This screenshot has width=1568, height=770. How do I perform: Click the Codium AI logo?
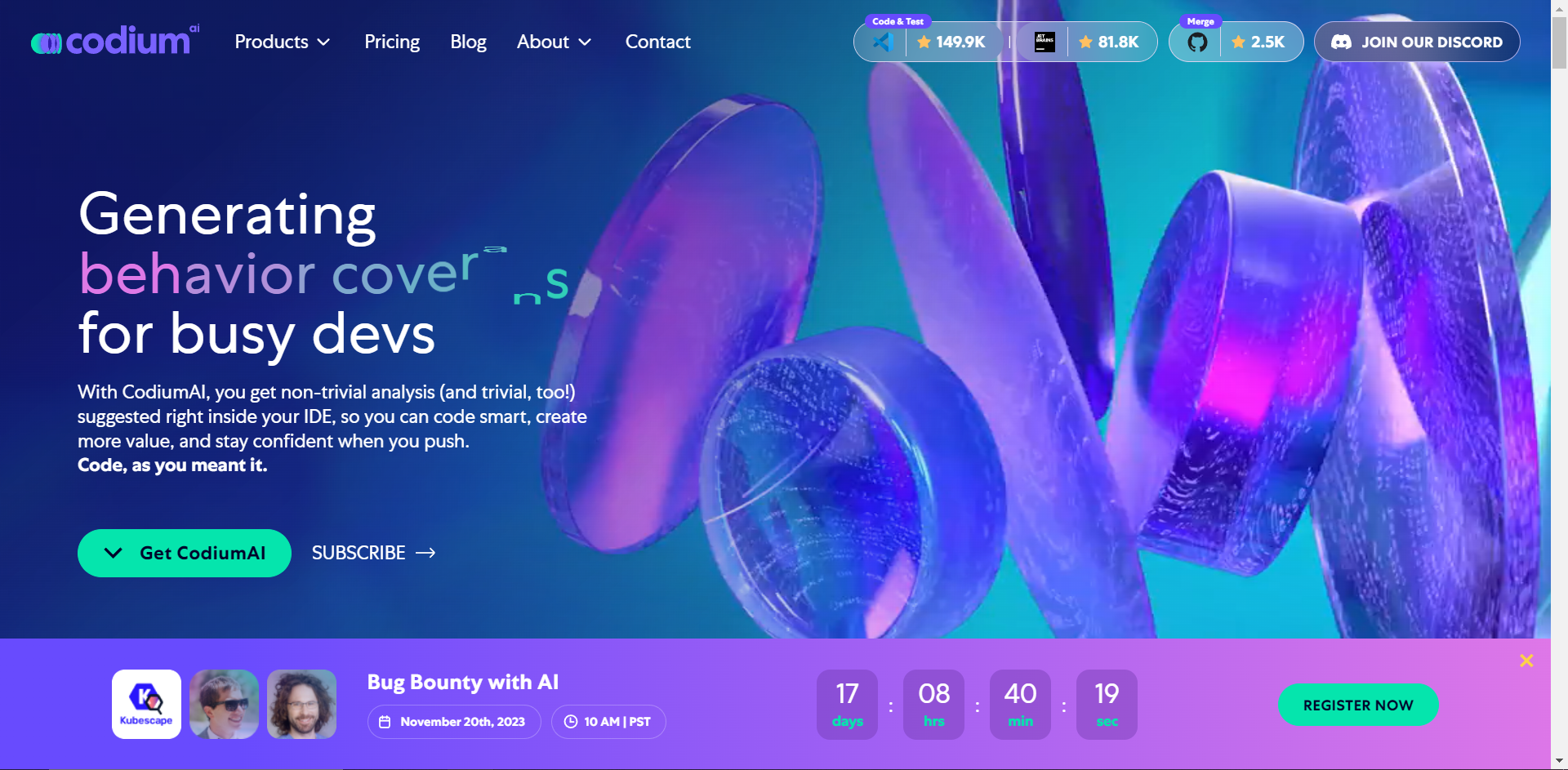click(x=115, y=40)
